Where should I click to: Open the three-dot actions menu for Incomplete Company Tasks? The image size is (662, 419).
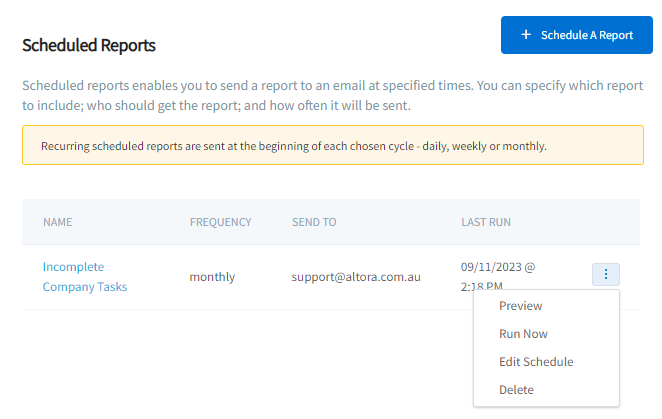(605, 274)
